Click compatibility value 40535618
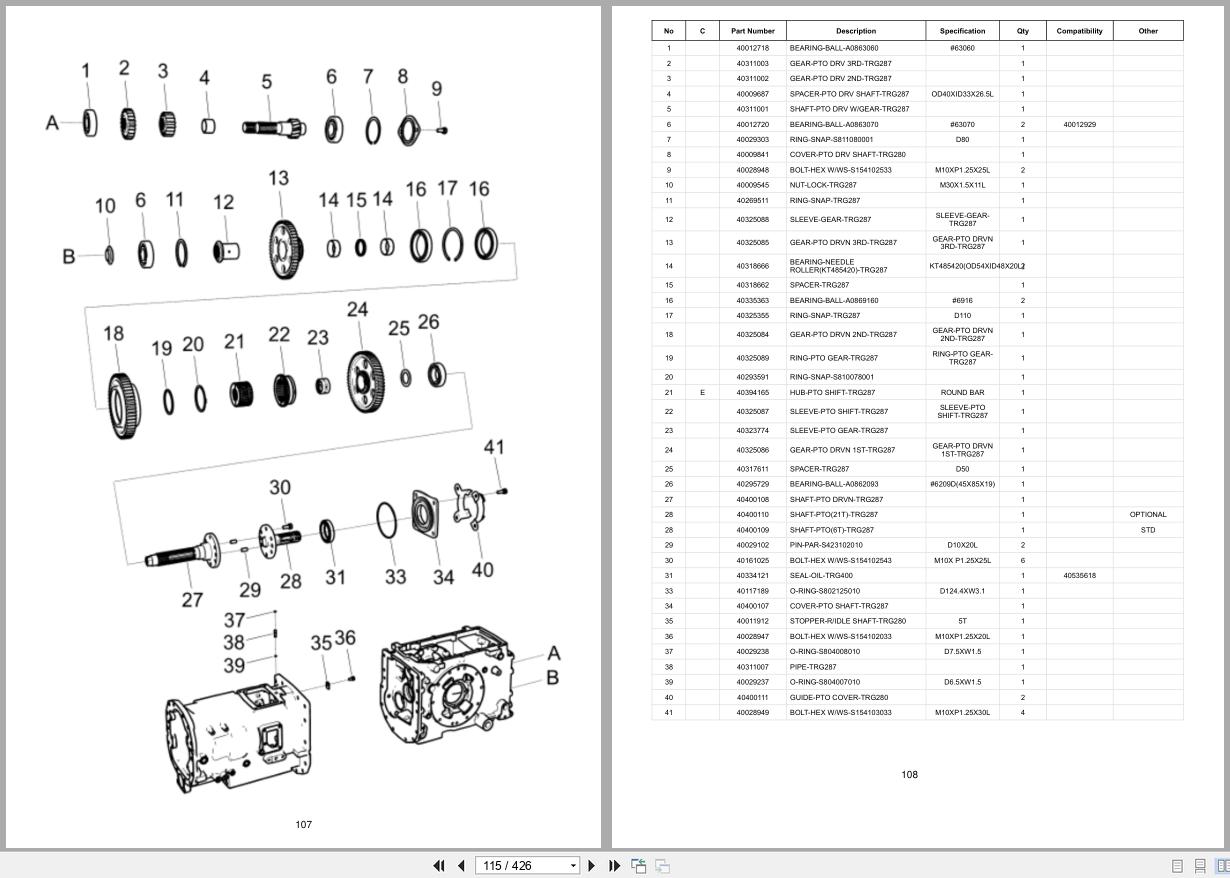This screenshot has width=1230, height=878. point(1080,576)
